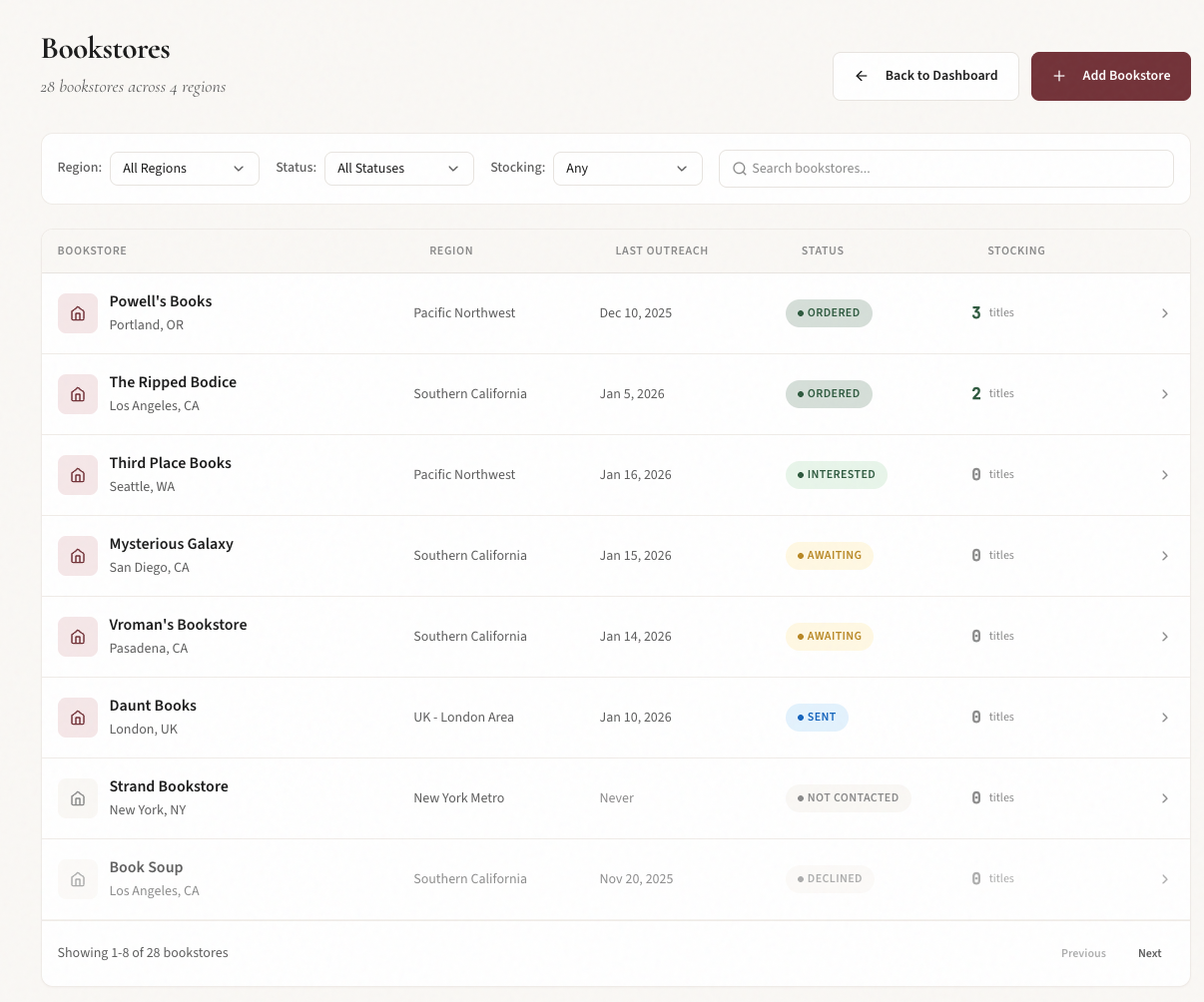Open the Region filter dropdown
1204x1002 pixels.
click(184, 169)
